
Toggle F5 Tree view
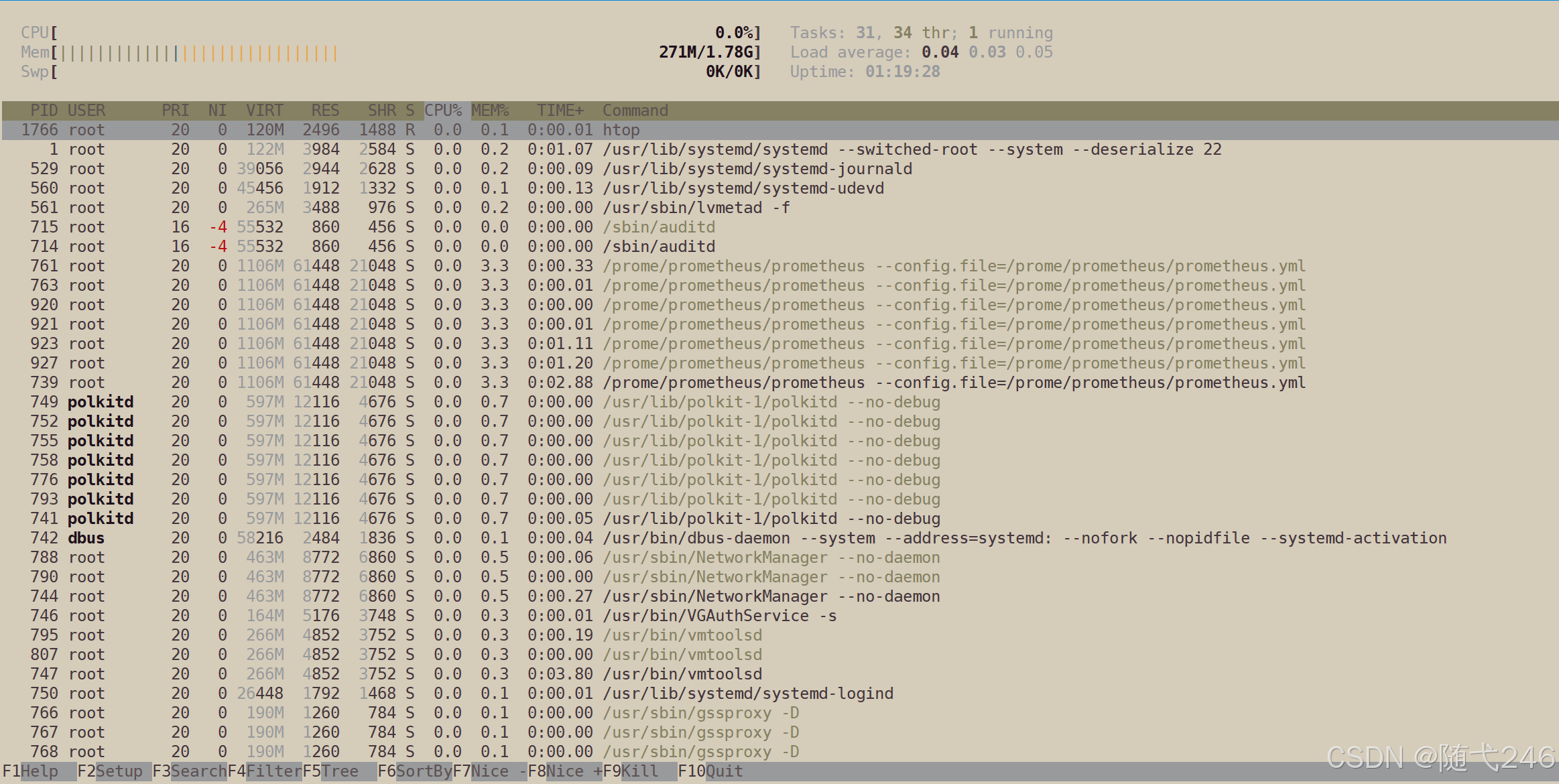[x=338, y=771]
